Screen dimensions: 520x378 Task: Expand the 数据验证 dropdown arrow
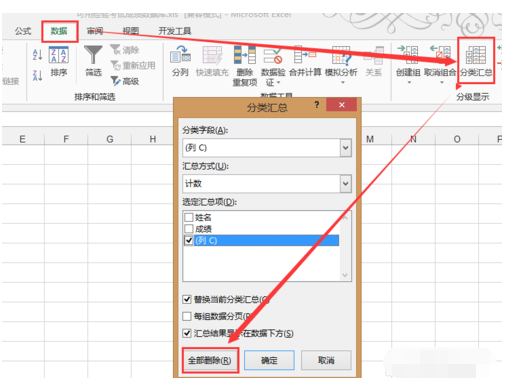279,82
